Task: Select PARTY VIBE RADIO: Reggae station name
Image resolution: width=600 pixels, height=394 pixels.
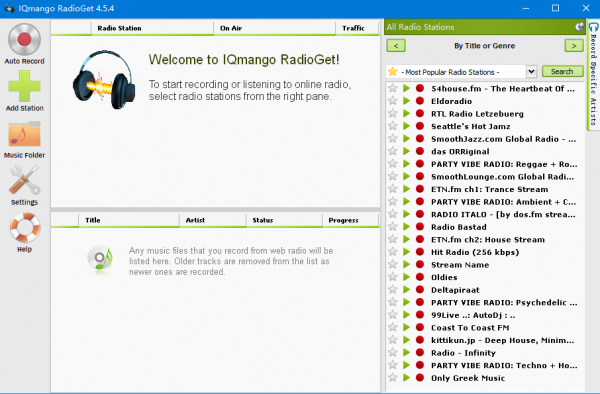Action: click(504, 164)
